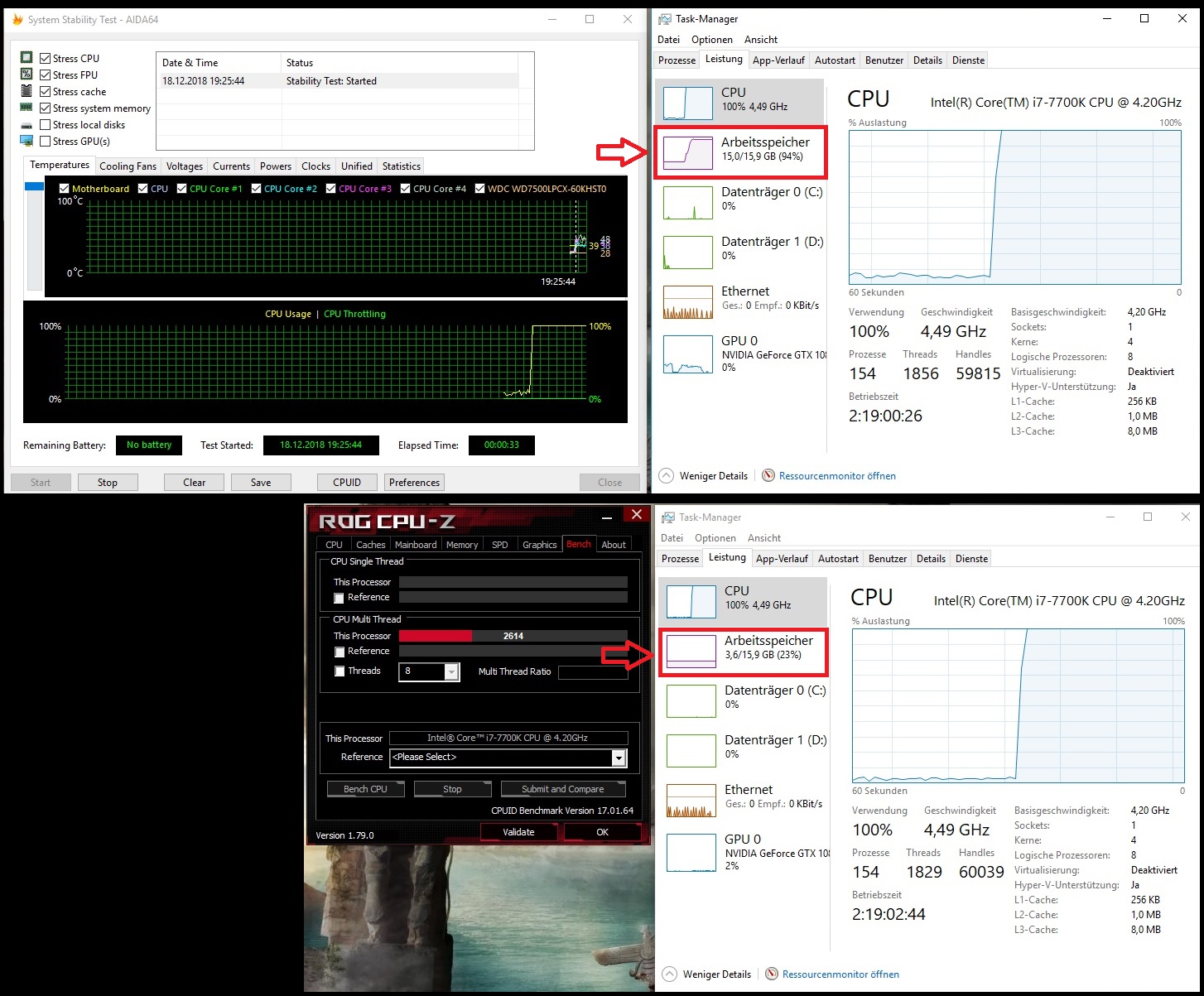The width and height of the screenshot is (1204, 996).
Task: Click the Stress GPU(s) monitor icon
Action: click(x=26, y=142)
